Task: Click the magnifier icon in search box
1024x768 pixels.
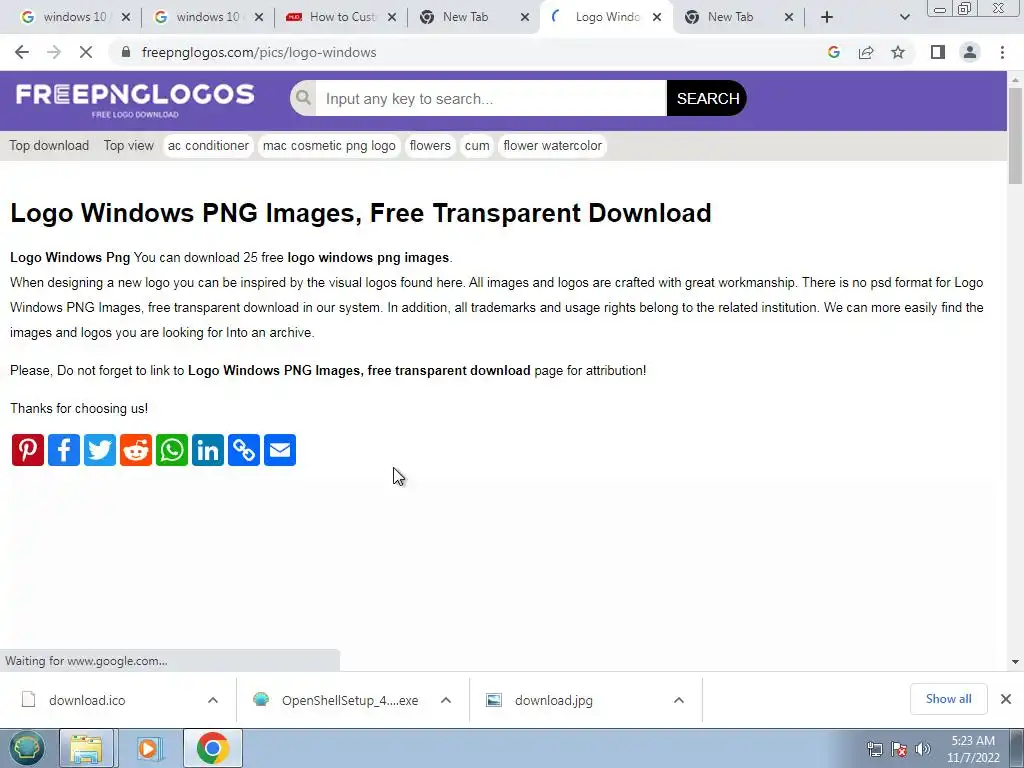Action: 303,98
